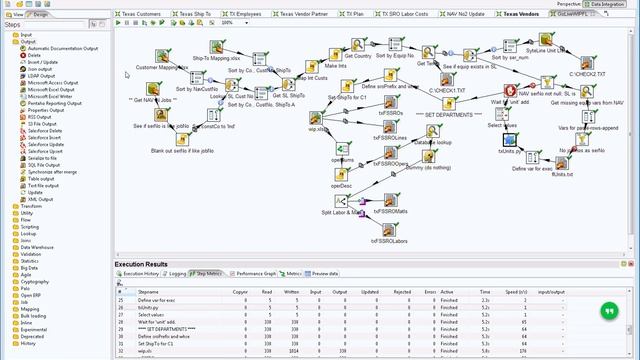Screen dimensions: 640x360
Task: Open the Preview data tab
Action: click(x=322, y=273)
